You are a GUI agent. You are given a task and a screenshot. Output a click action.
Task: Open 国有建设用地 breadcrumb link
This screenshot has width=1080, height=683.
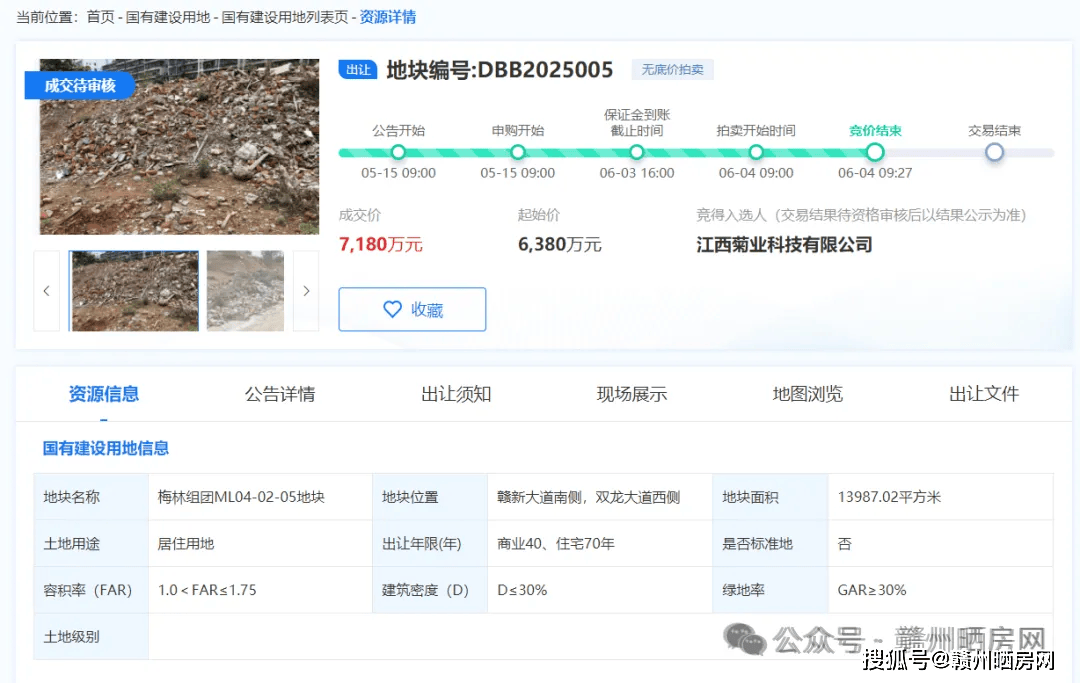(x=167, y=17)
